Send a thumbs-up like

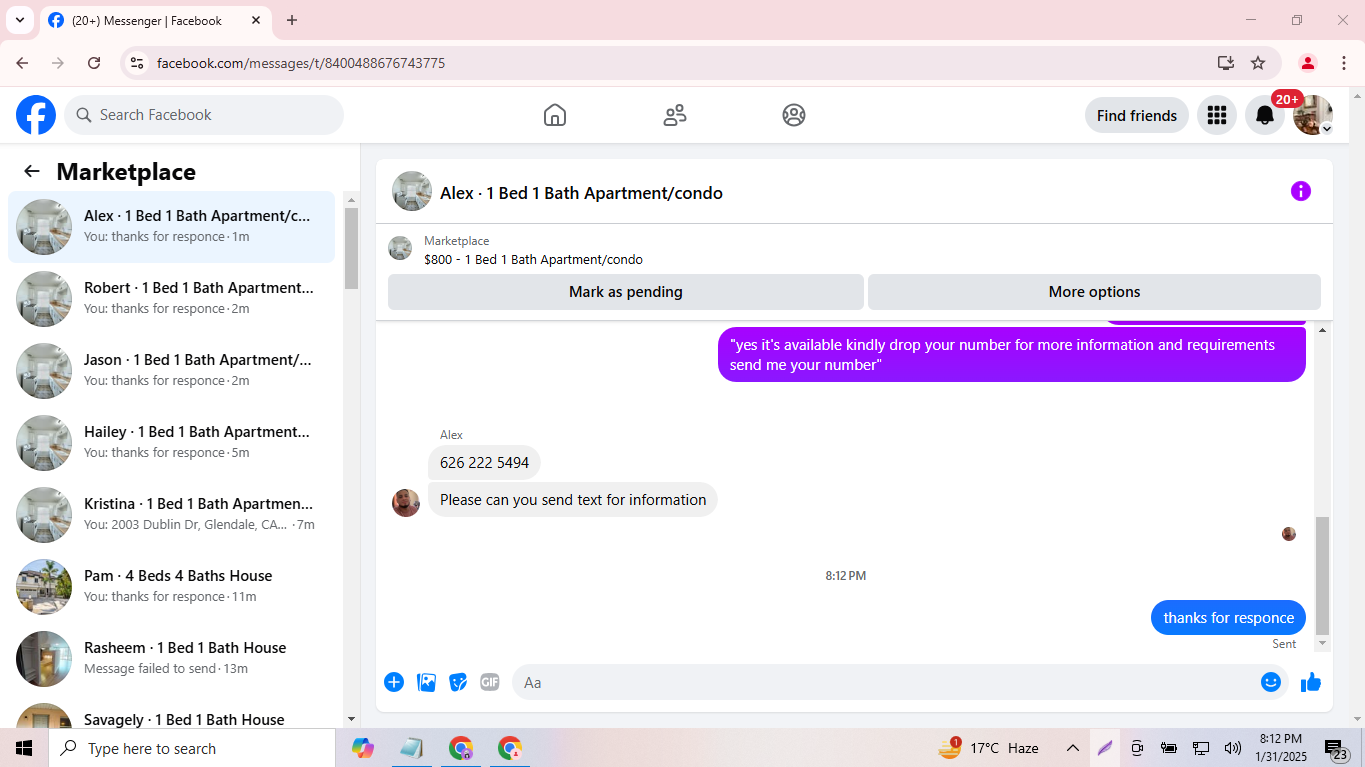1311,682
